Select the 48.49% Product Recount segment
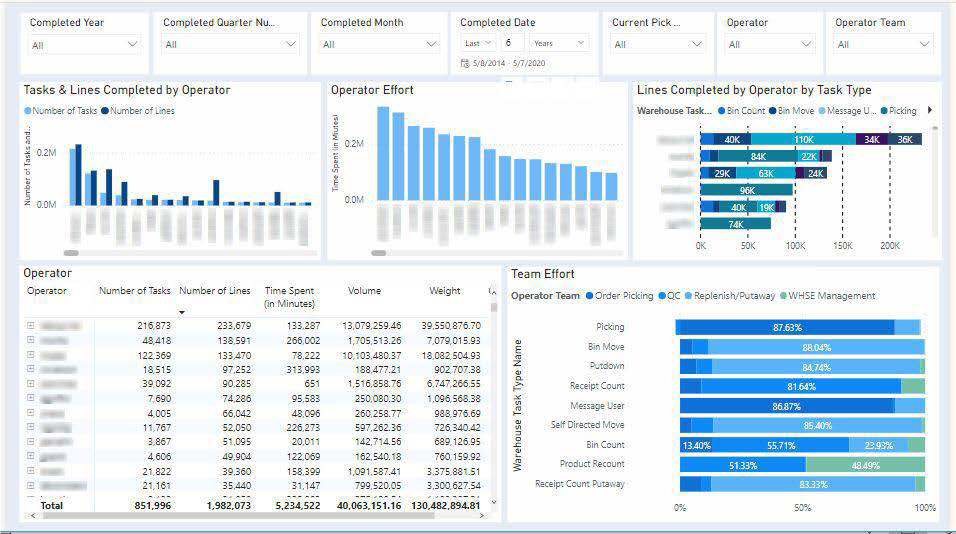 coord(865,465)
